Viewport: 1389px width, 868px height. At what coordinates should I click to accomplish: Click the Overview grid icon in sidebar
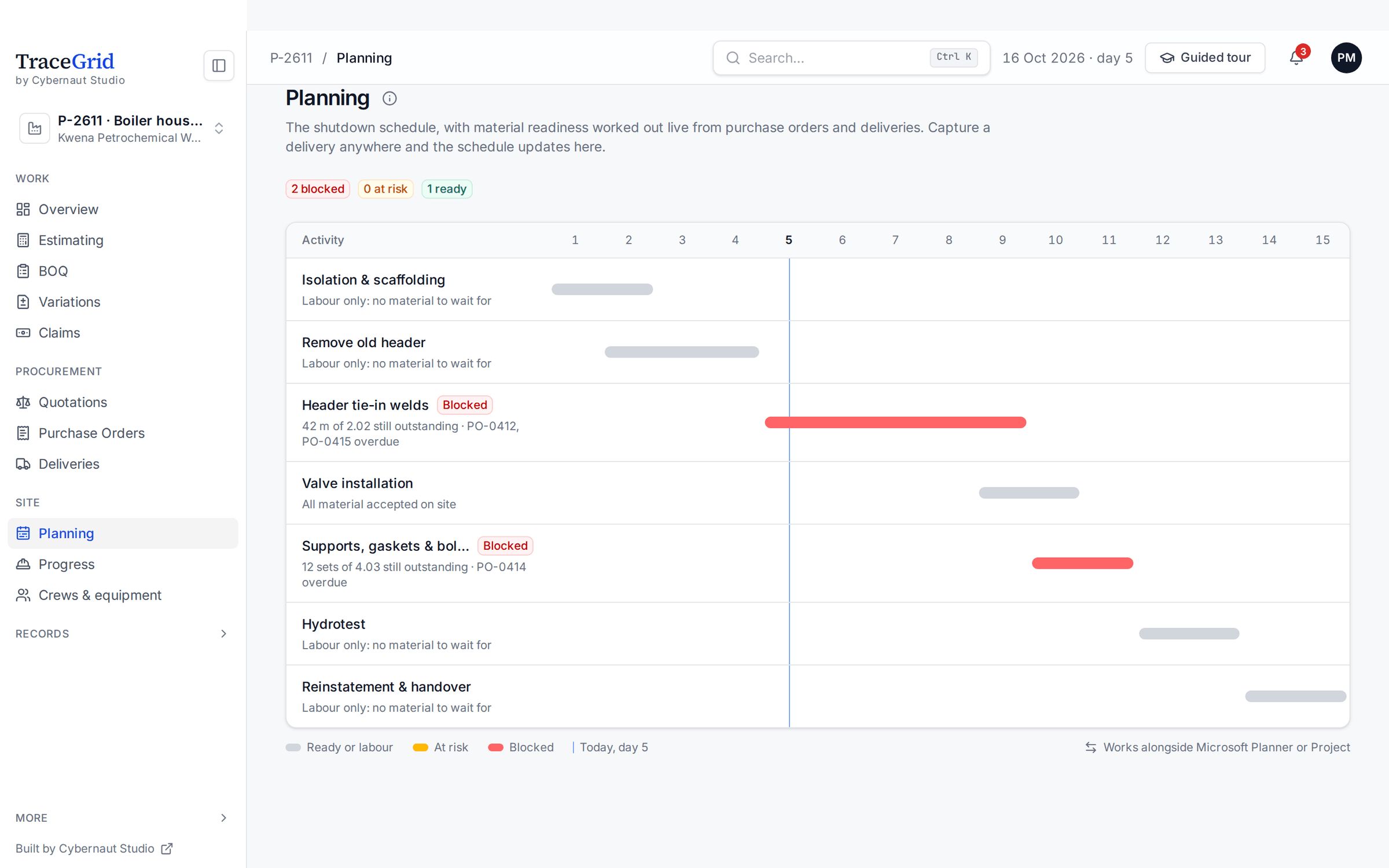tap(23, 209)
